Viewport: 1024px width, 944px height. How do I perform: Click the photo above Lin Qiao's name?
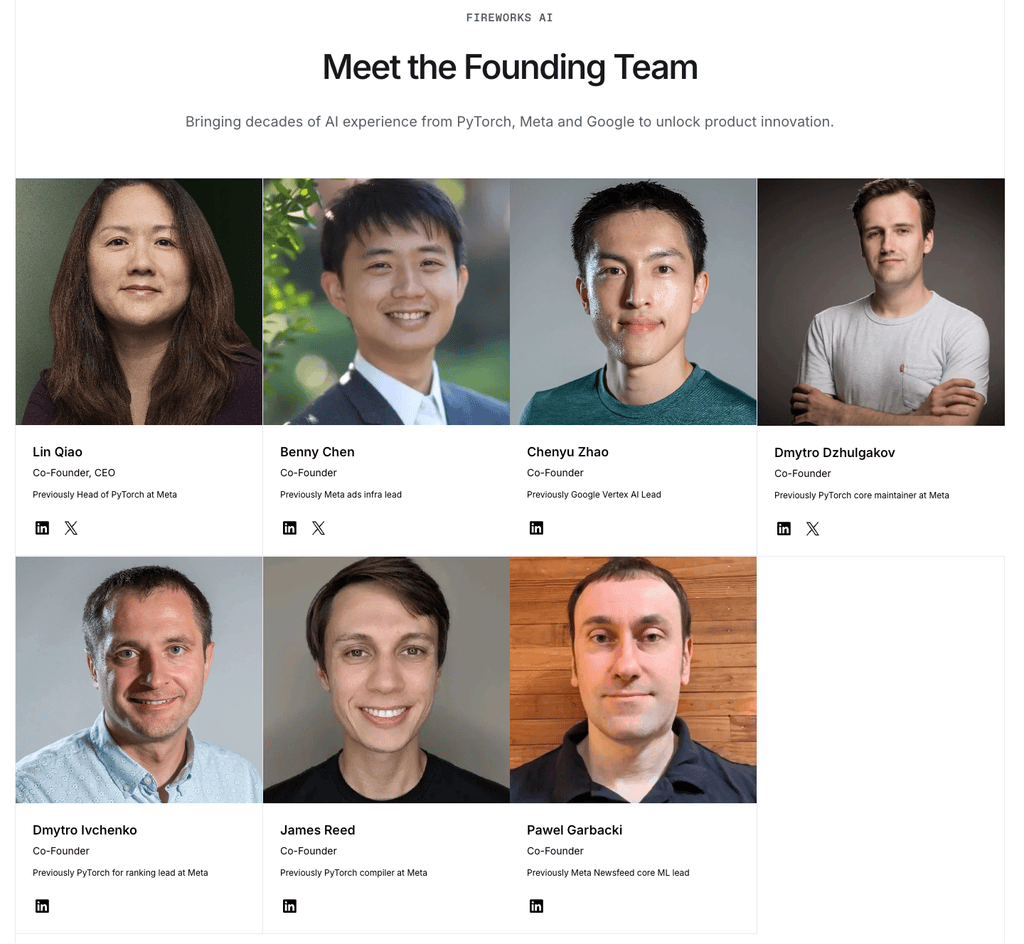point(139,302)
